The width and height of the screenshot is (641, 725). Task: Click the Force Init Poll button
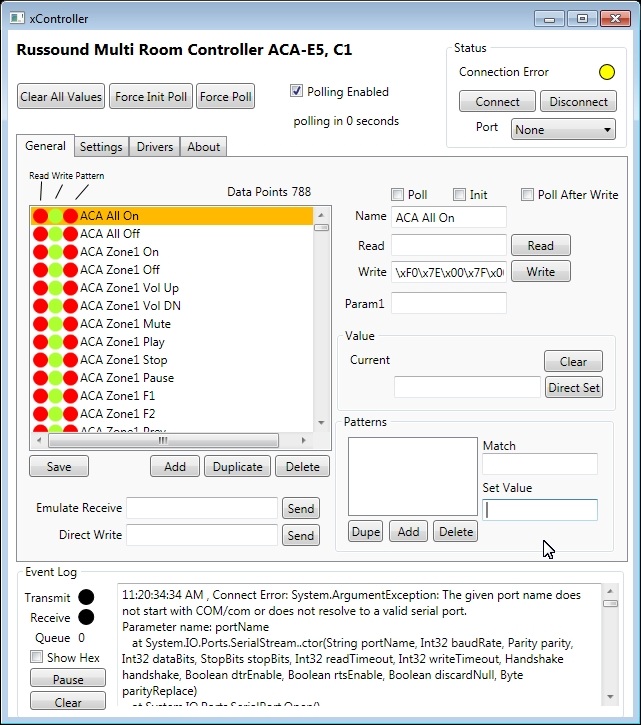coord(151,97)
